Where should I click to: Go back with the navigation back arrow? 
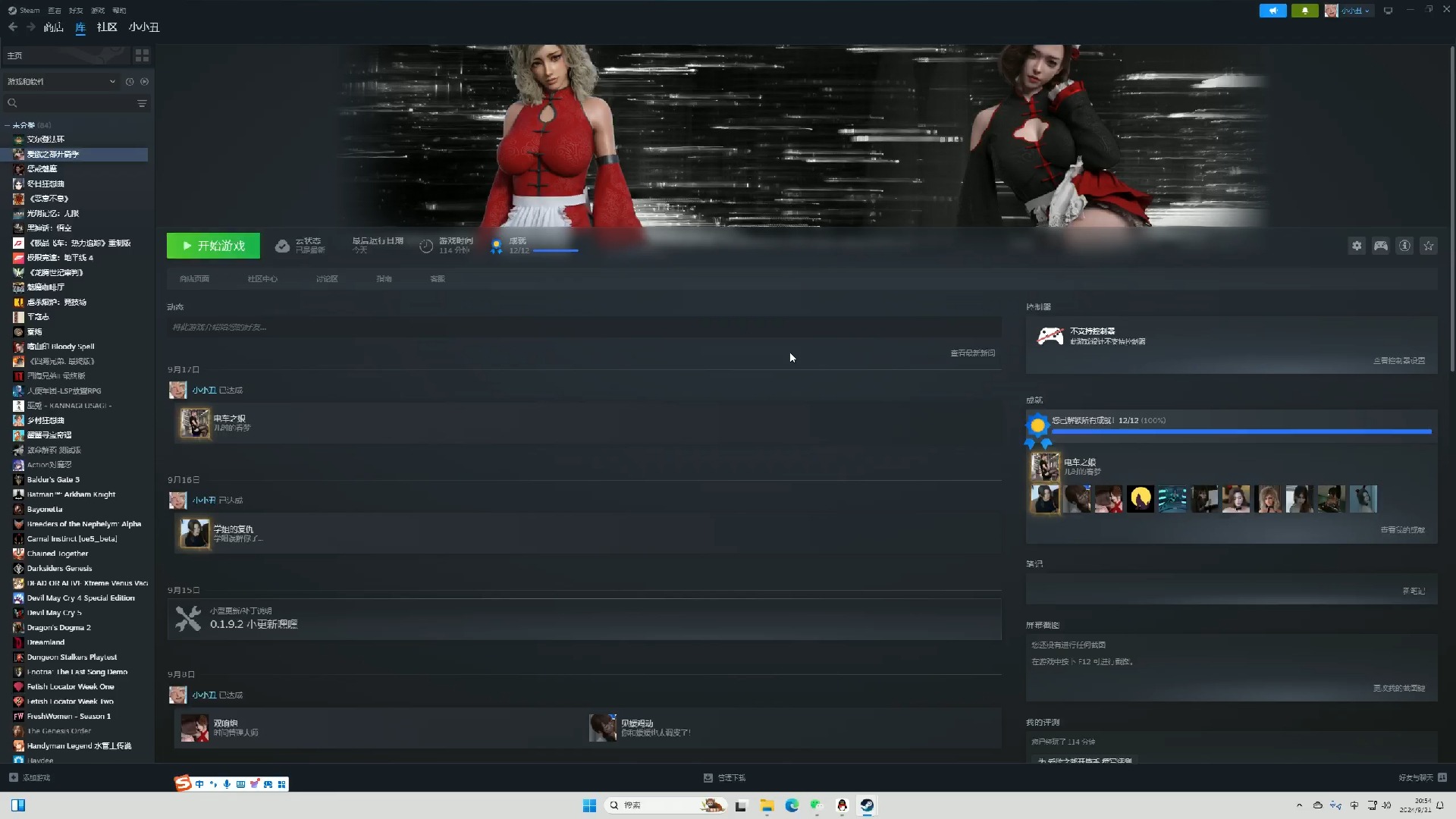coord(13,27)
